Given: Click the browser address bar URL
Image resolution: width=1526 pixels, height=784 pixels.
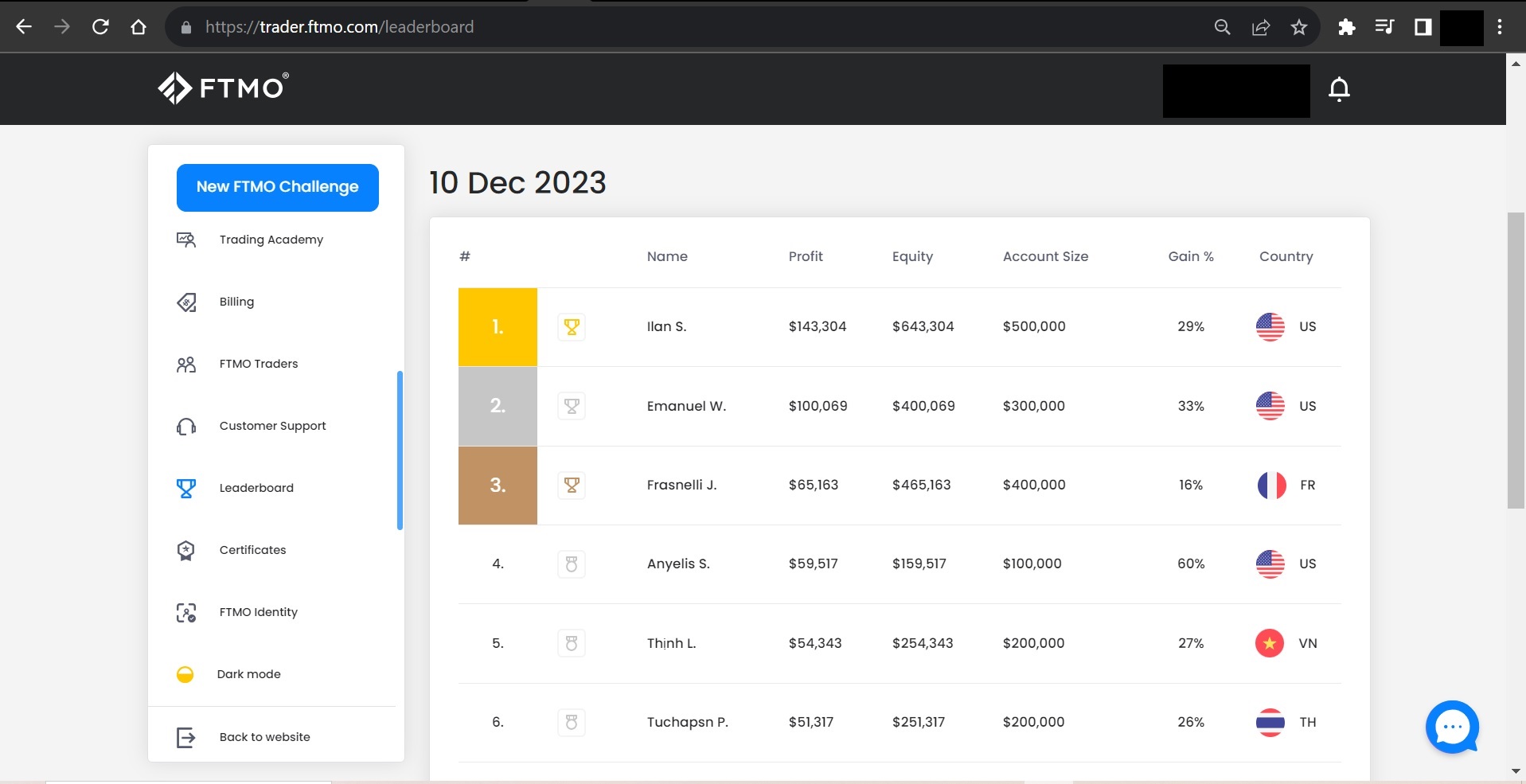Looking at the screenshot, I should point(339,27).
